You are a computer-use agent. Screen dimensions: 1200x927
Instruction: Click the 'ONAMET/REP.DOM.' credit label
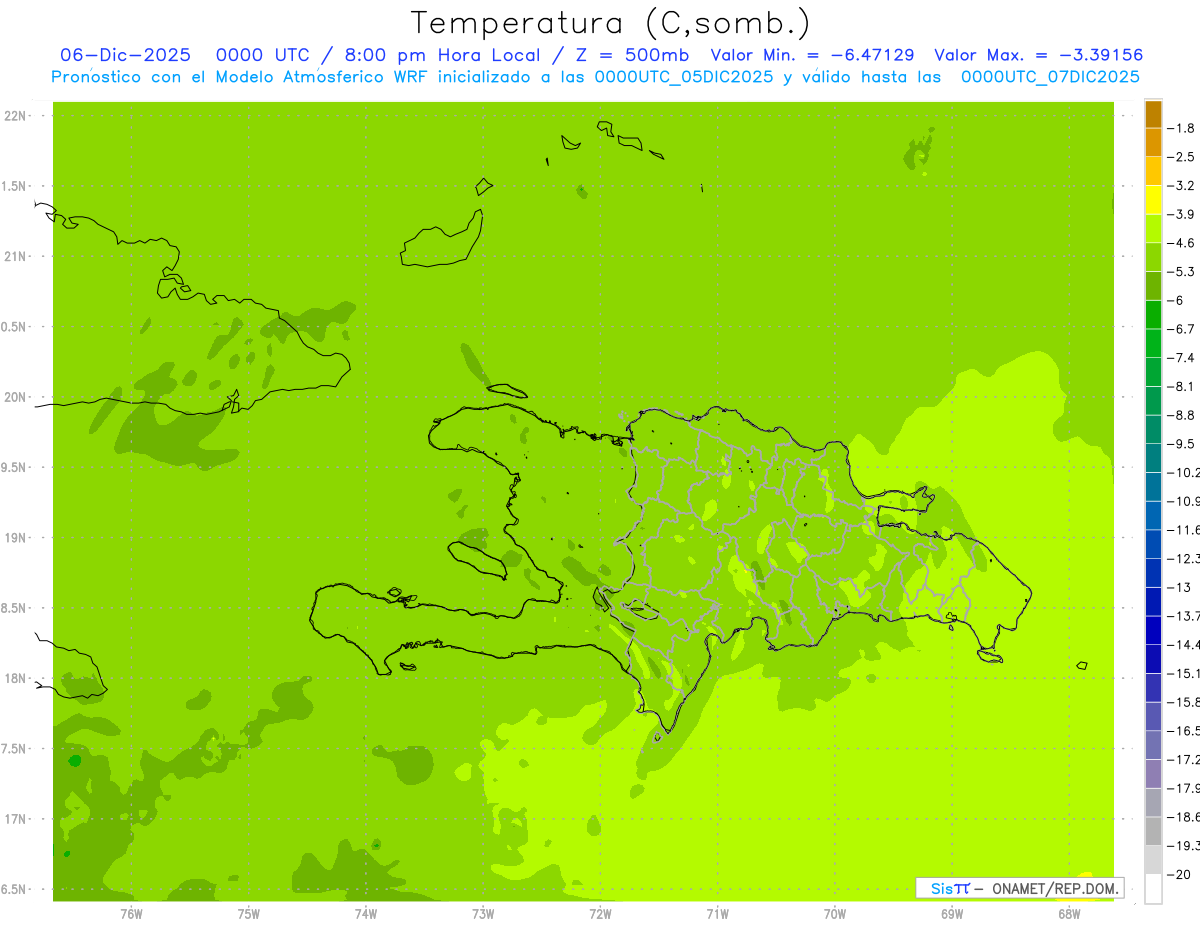1055,888
